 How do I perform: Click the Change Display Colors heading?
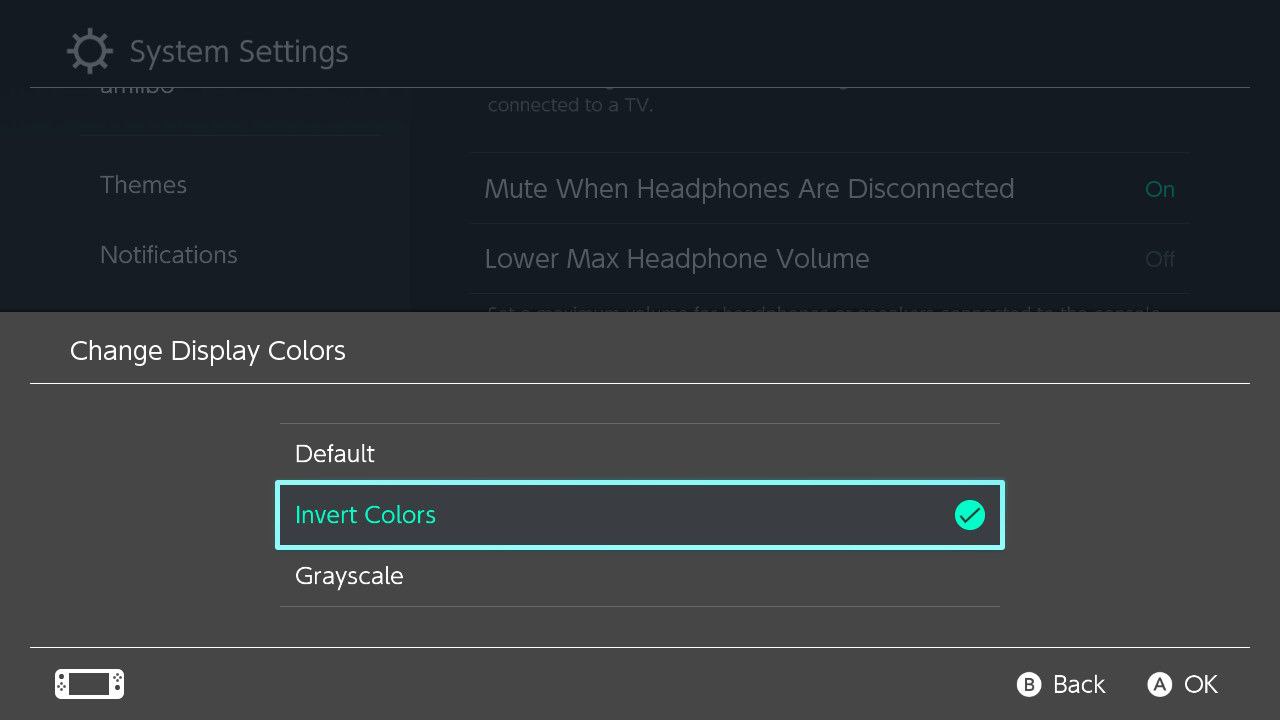[207, 350]
